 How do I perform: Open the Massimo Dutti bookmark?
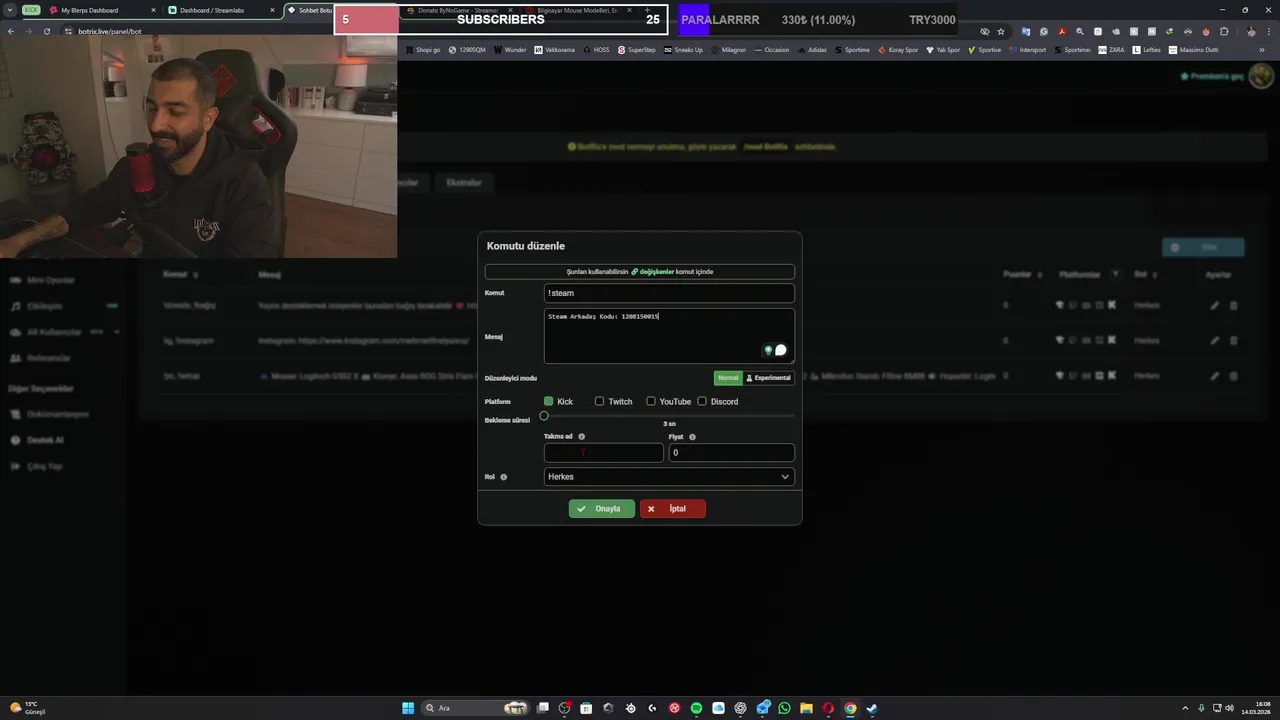click(x=1192, y=50)
